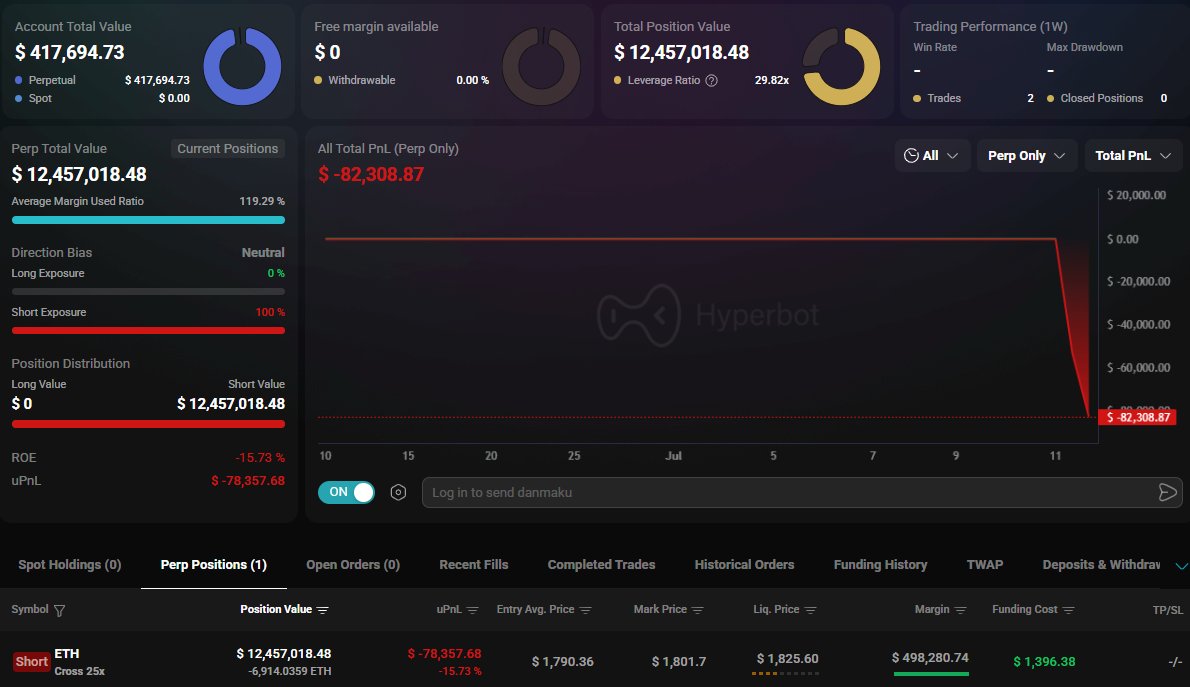Click the Account Total Value $ 417,694.73
Image resolution: width=1190 pixels, height=687 pixels.
[x=70, y=52]
